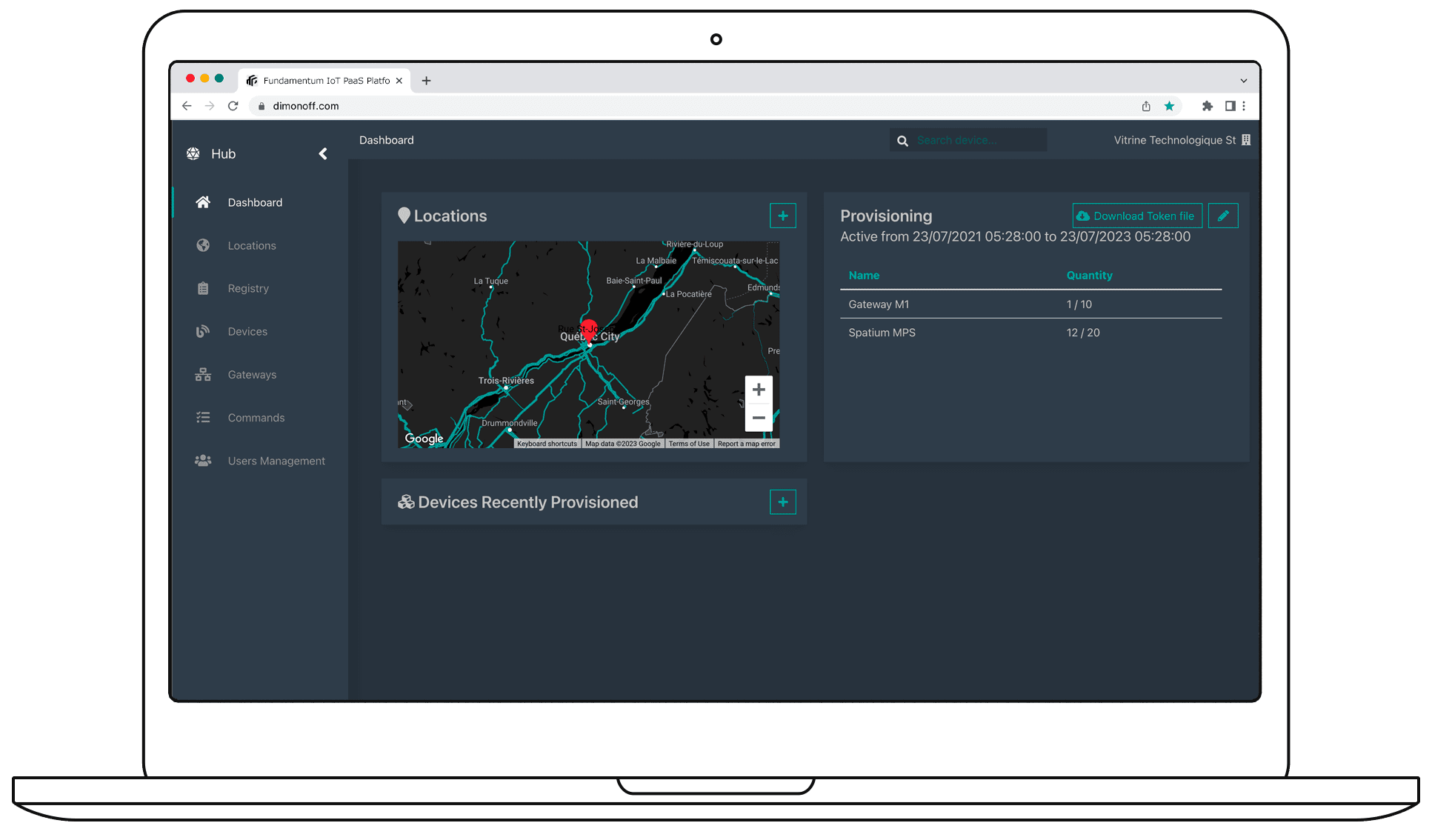Open the Commands list icon
Image resolution: width=1432 pixels, height=840 pixels.
pyautogui.click(x=203, y=417)
